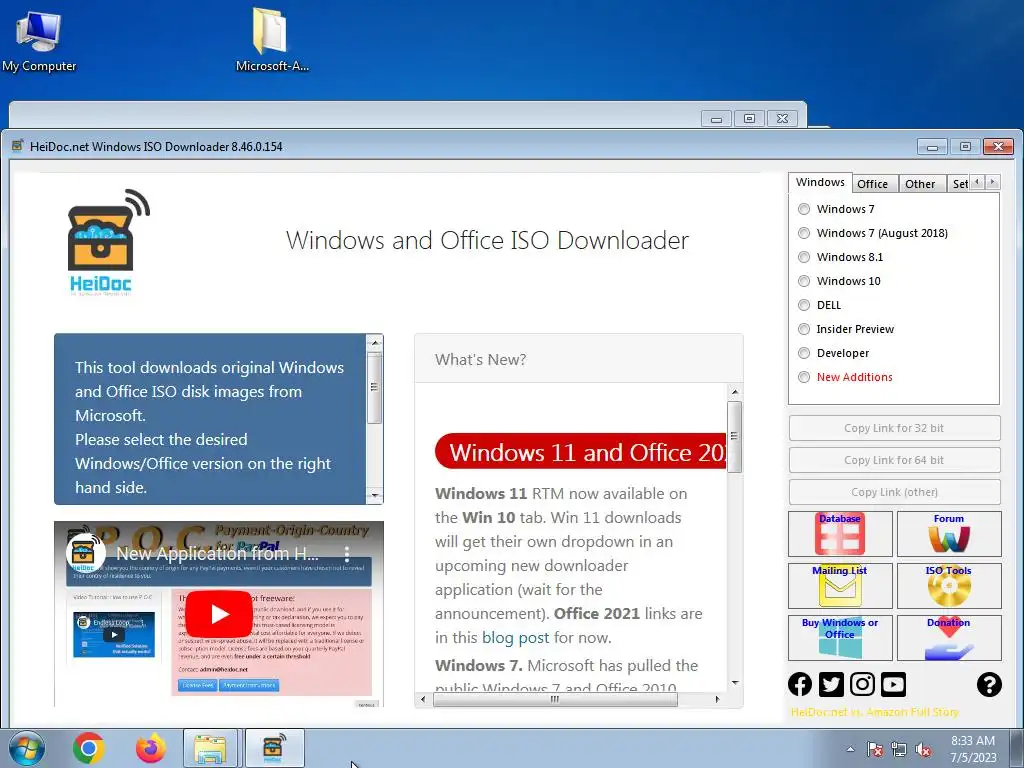Open the Windows Start button
The width and height of the screenshot is (1024, 768).
coord(27,748)
